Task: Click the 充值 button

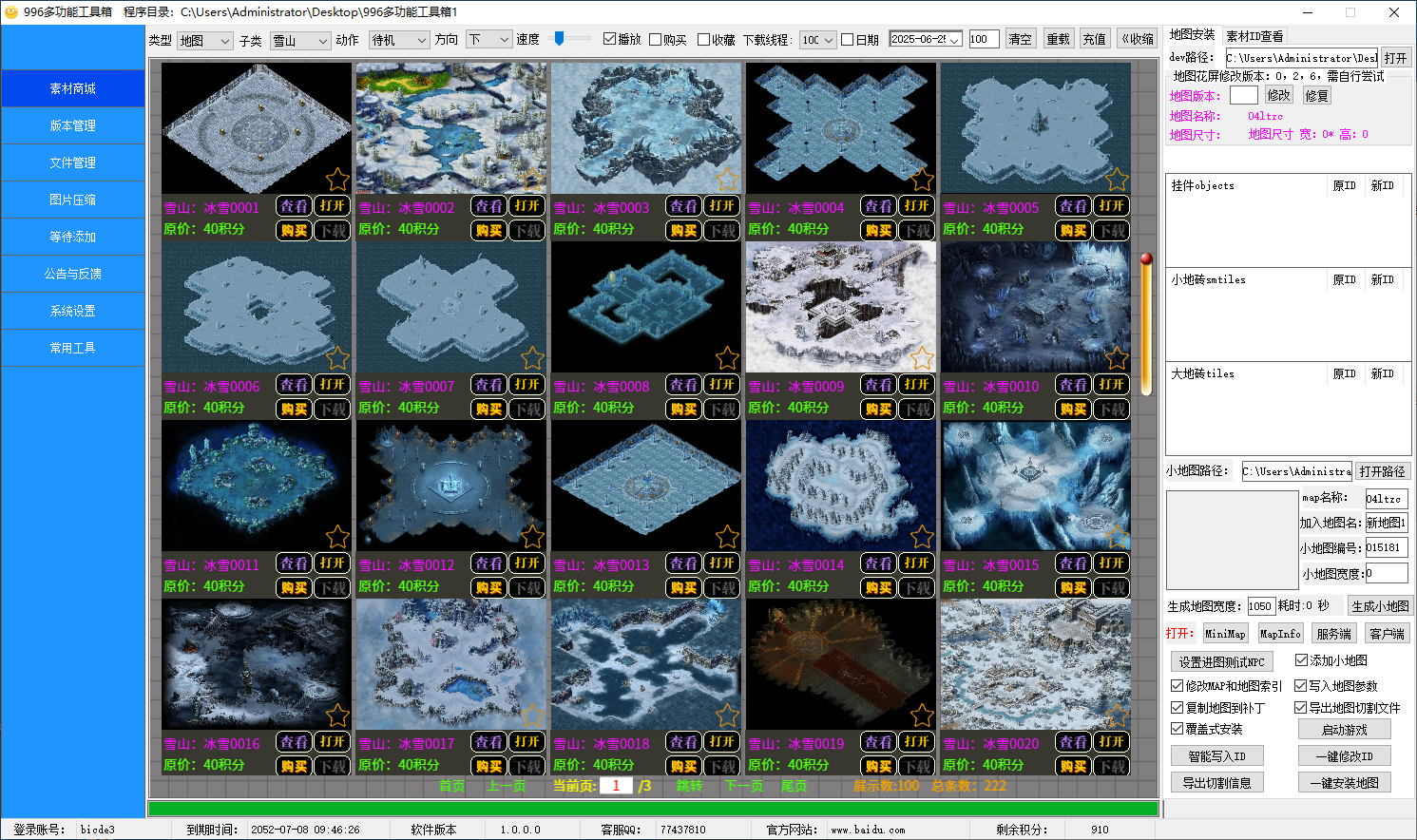Action: pos(1095,39)
